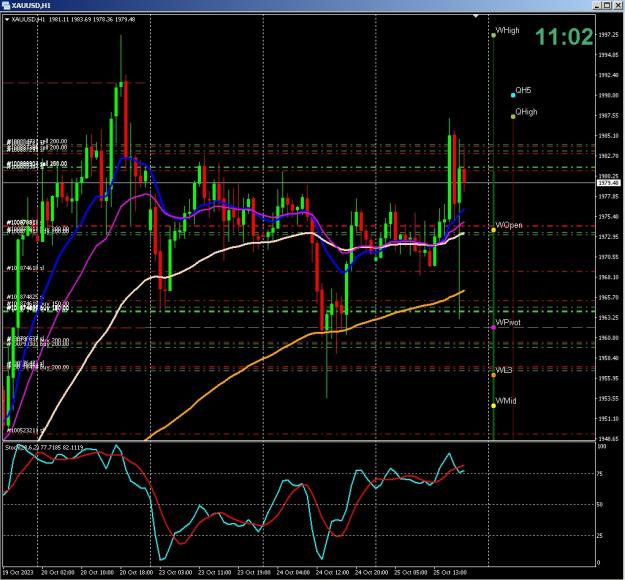This screenshot has height=580, width=625.
Task: Click the 23 Oct 03:00 time label
Action: tap(175, 572)
